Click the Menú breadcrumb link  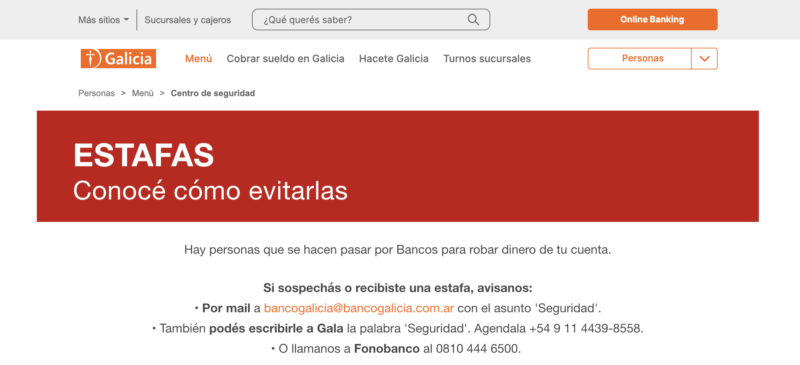click(143, 93)
